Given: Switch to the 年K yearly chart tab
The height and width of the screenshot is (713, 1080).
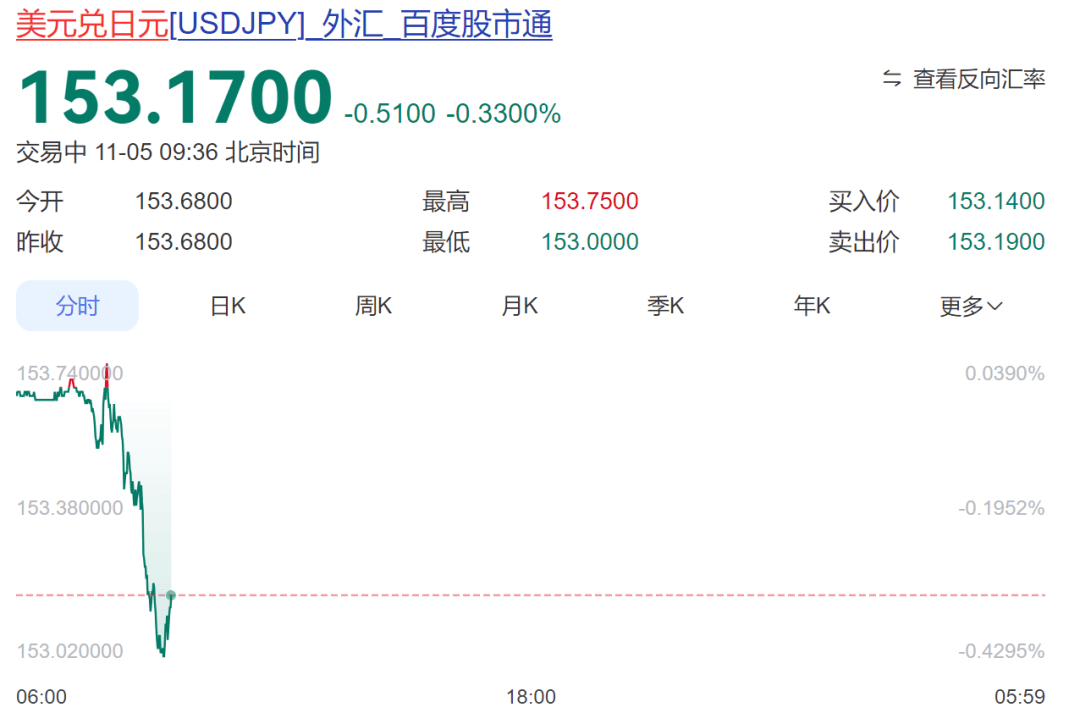Looking at the screenshot, I should point(811,306).
